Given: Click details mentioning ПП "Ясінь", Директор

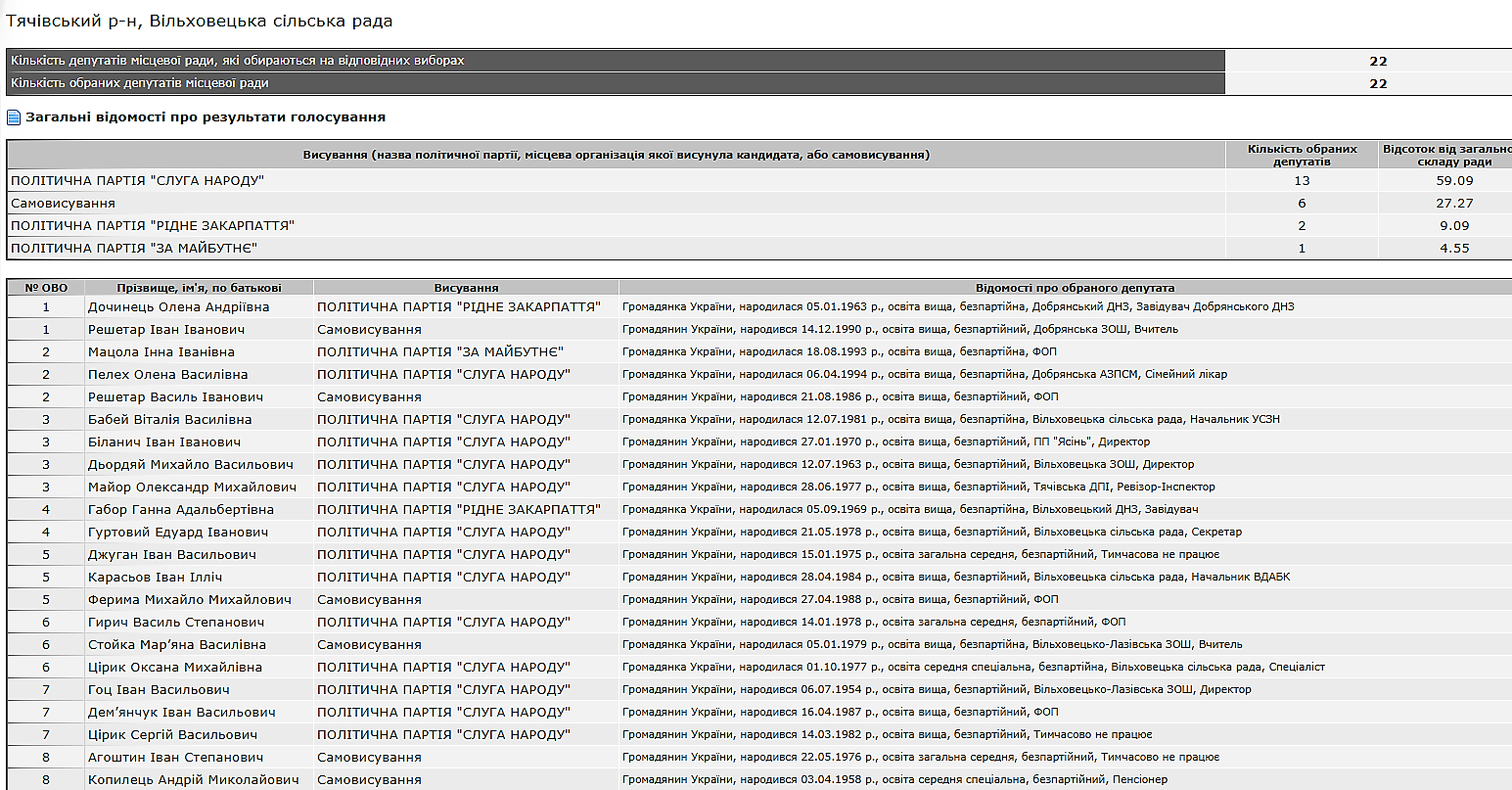Looking at the screenshot, I should point(887,441).
